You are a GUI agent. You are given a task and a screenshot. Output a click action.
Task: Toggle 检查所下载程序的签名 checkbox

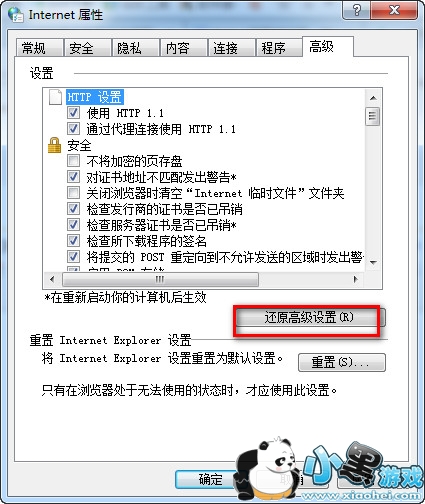click(73, 240)
